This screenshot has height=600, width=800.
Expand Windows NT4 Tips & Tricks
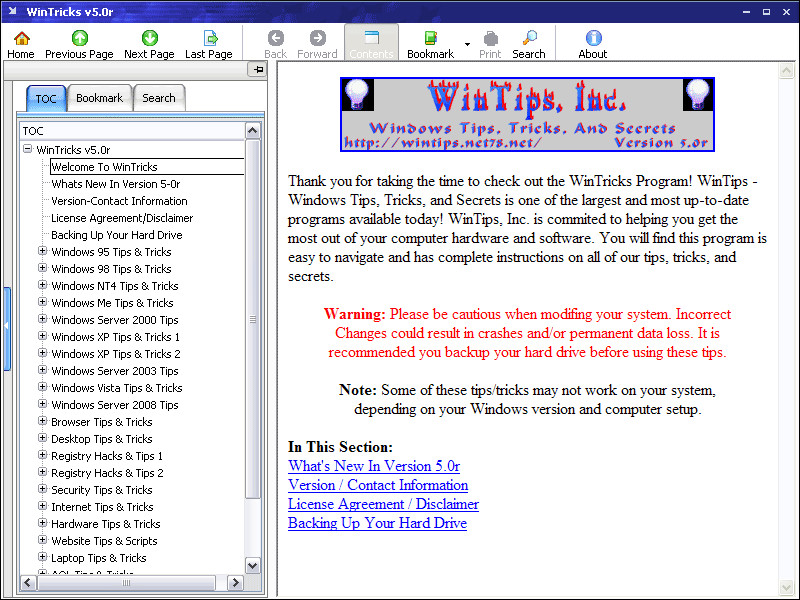click(x=43, y=285)
